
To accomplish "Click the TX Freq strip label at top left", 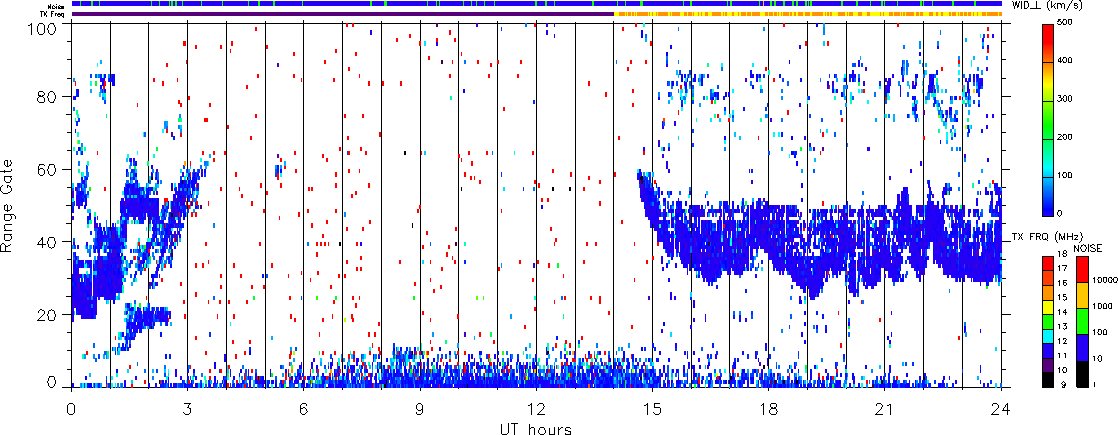I will (47, 14).
